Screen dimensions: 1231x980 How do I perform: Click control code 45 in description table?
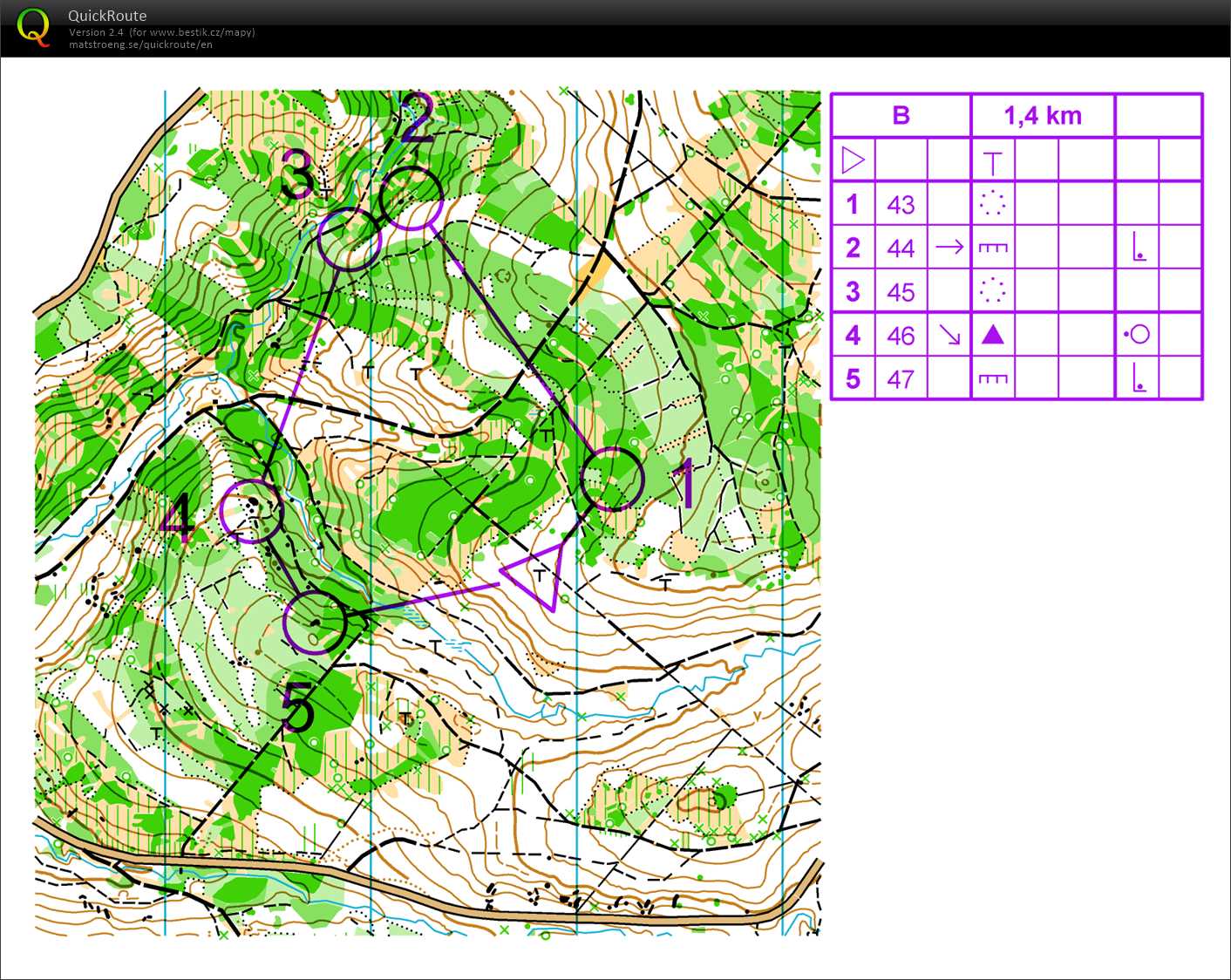pyautogui.click(x=901, y=292)
